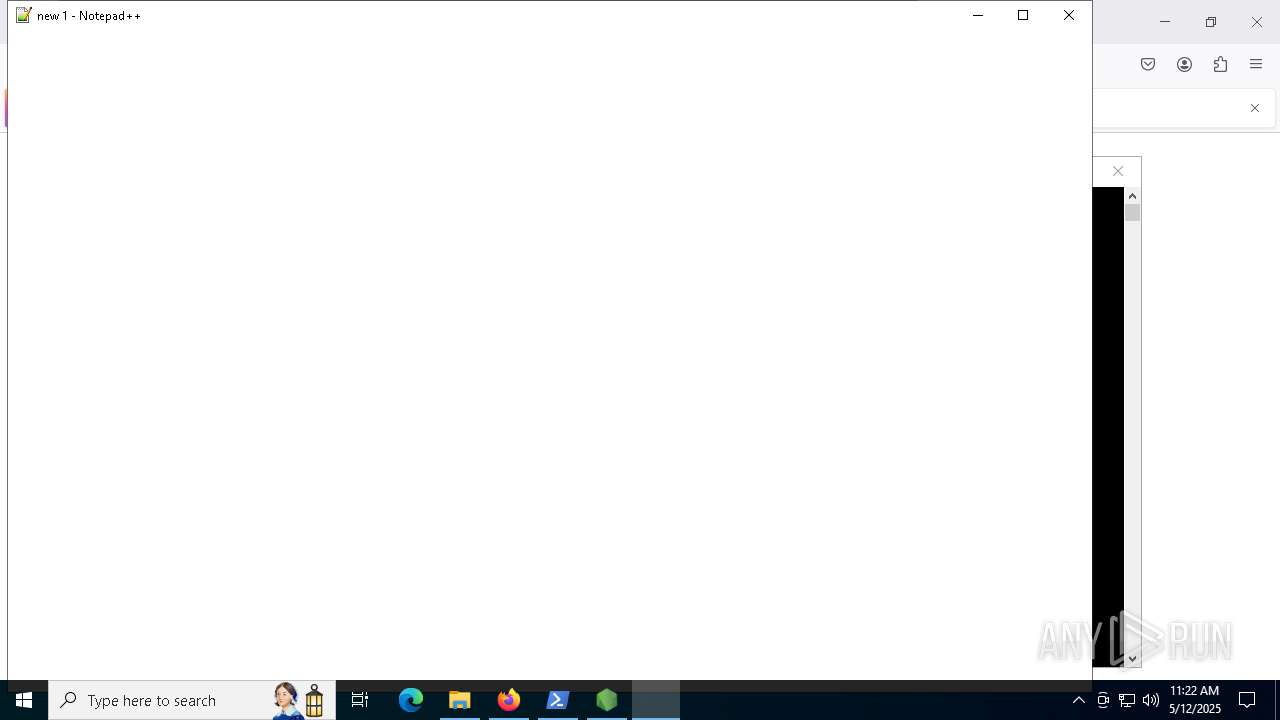
Task: Open Firefox extensions puzzle icon
Action: click(1220, 64)
